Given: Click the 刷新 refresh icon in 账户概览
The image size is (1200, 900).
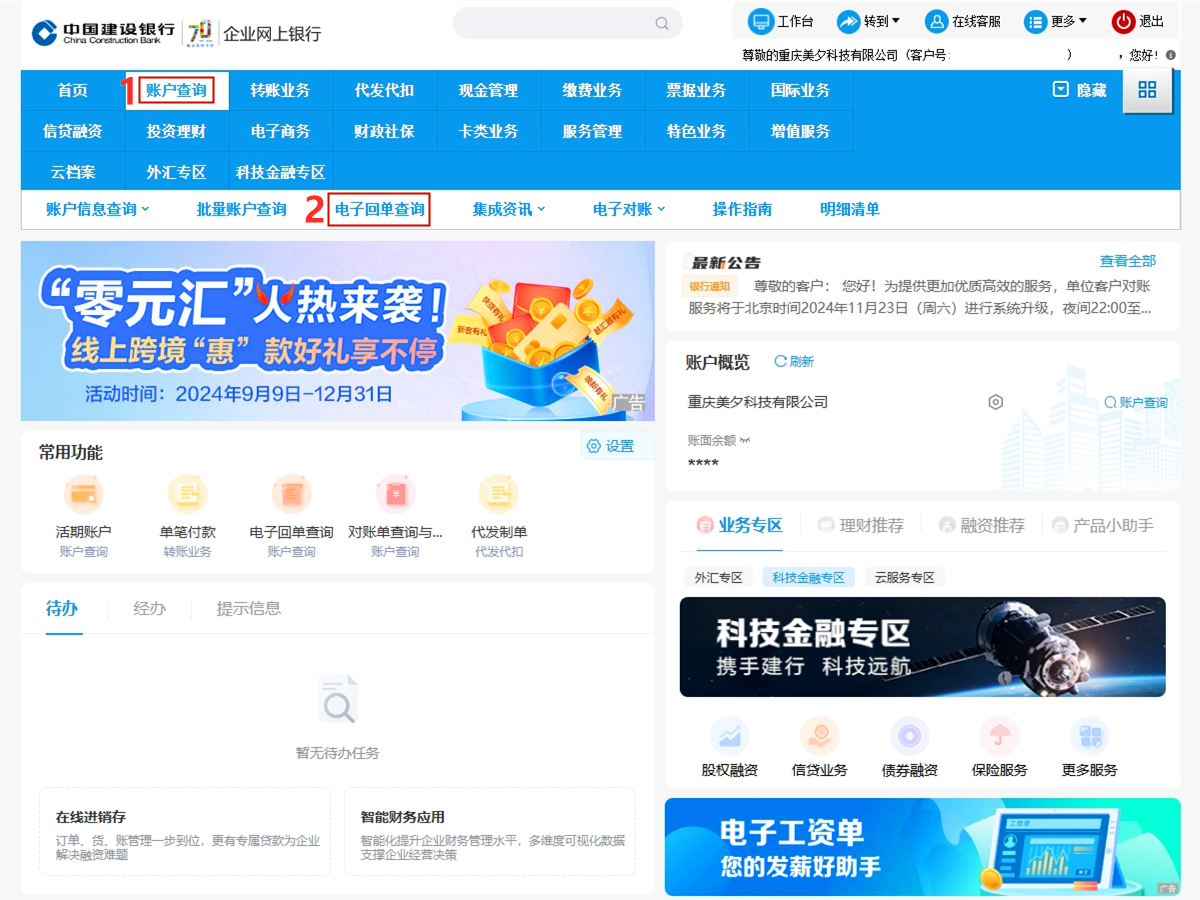Looking at the screenshot, I should [x=781, y=361].
